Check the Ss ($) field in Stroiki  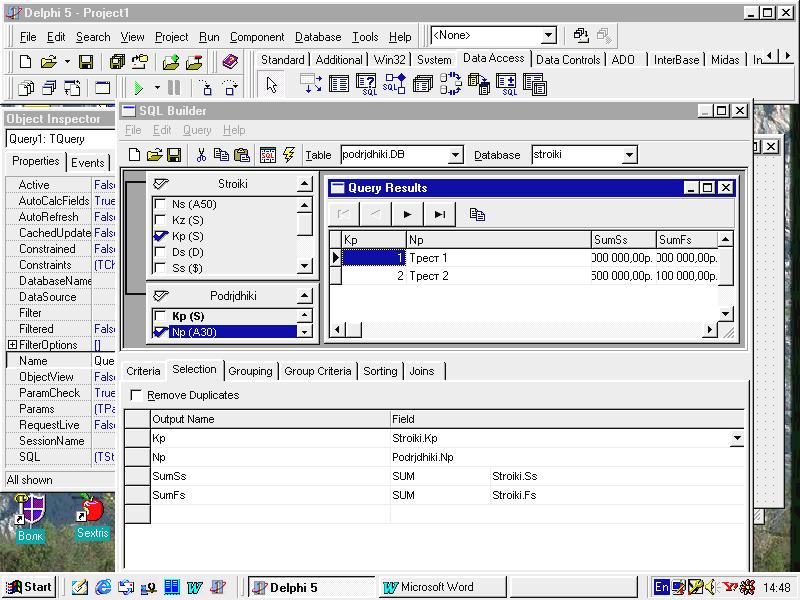[160, 268]
